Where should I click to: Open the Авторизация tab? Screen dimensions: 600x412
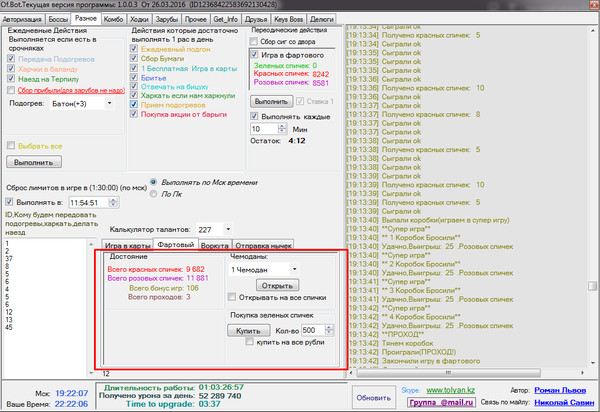point(22,19)
